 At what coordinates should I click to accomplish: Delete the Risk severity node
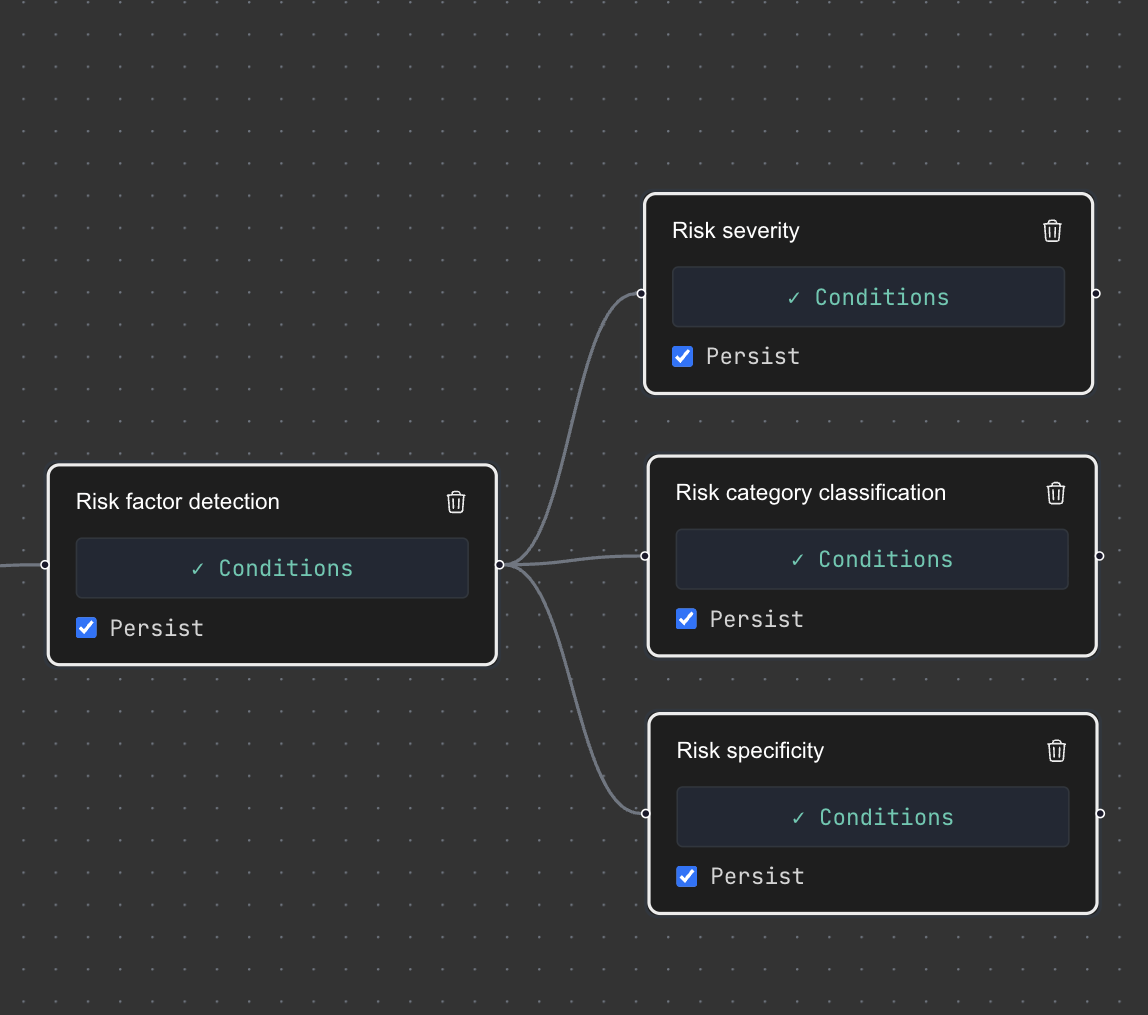pos(1052,231)
